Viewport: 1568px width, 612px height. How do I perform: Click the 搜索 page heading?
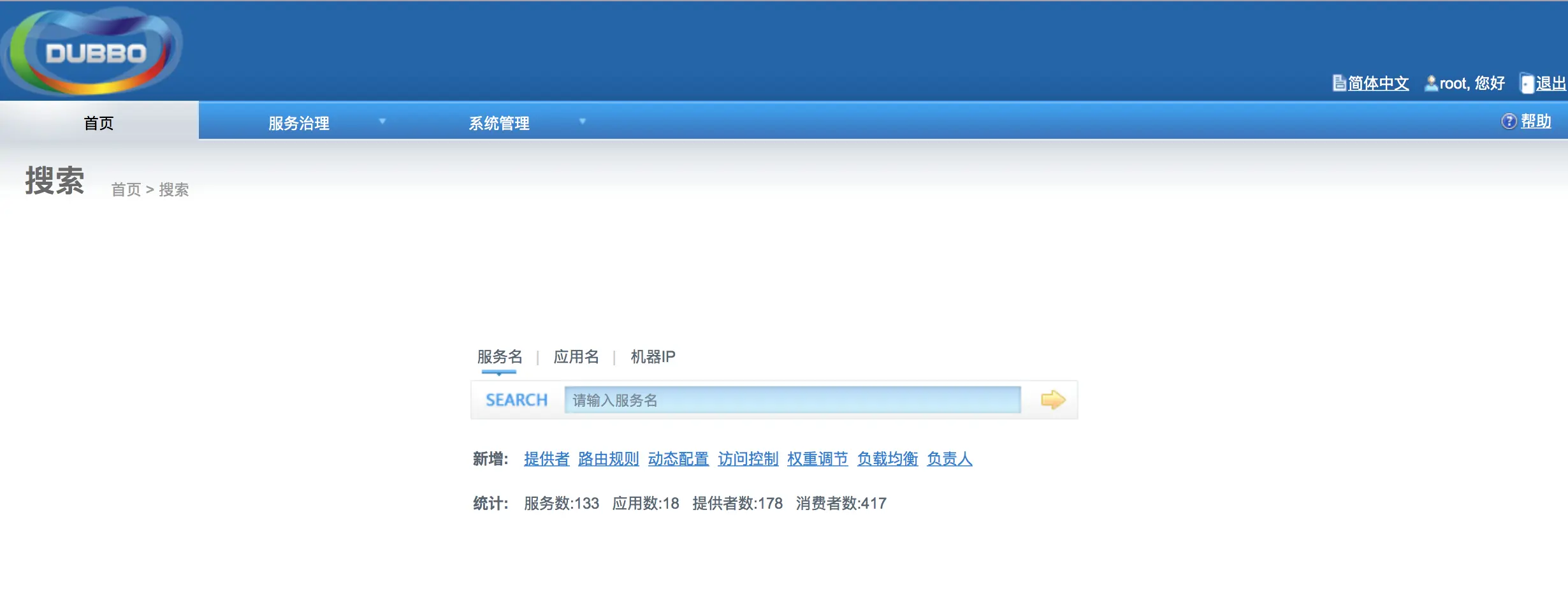coord(55,180)
